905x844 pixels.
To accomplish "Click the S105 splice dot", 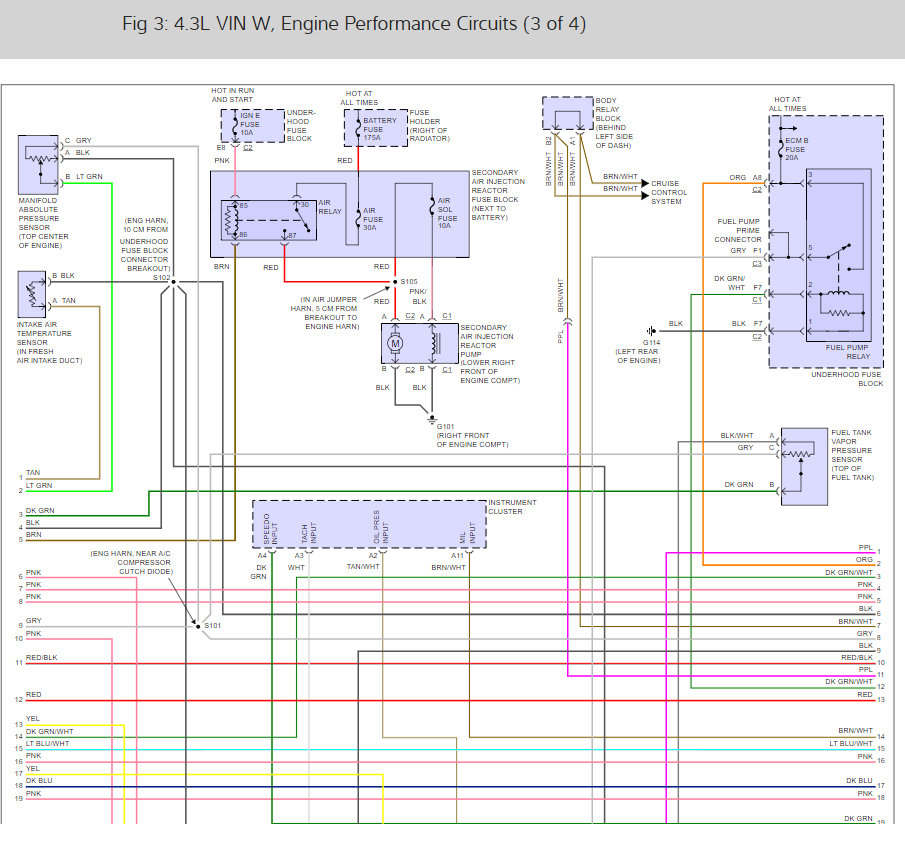I will click(395, 282).
